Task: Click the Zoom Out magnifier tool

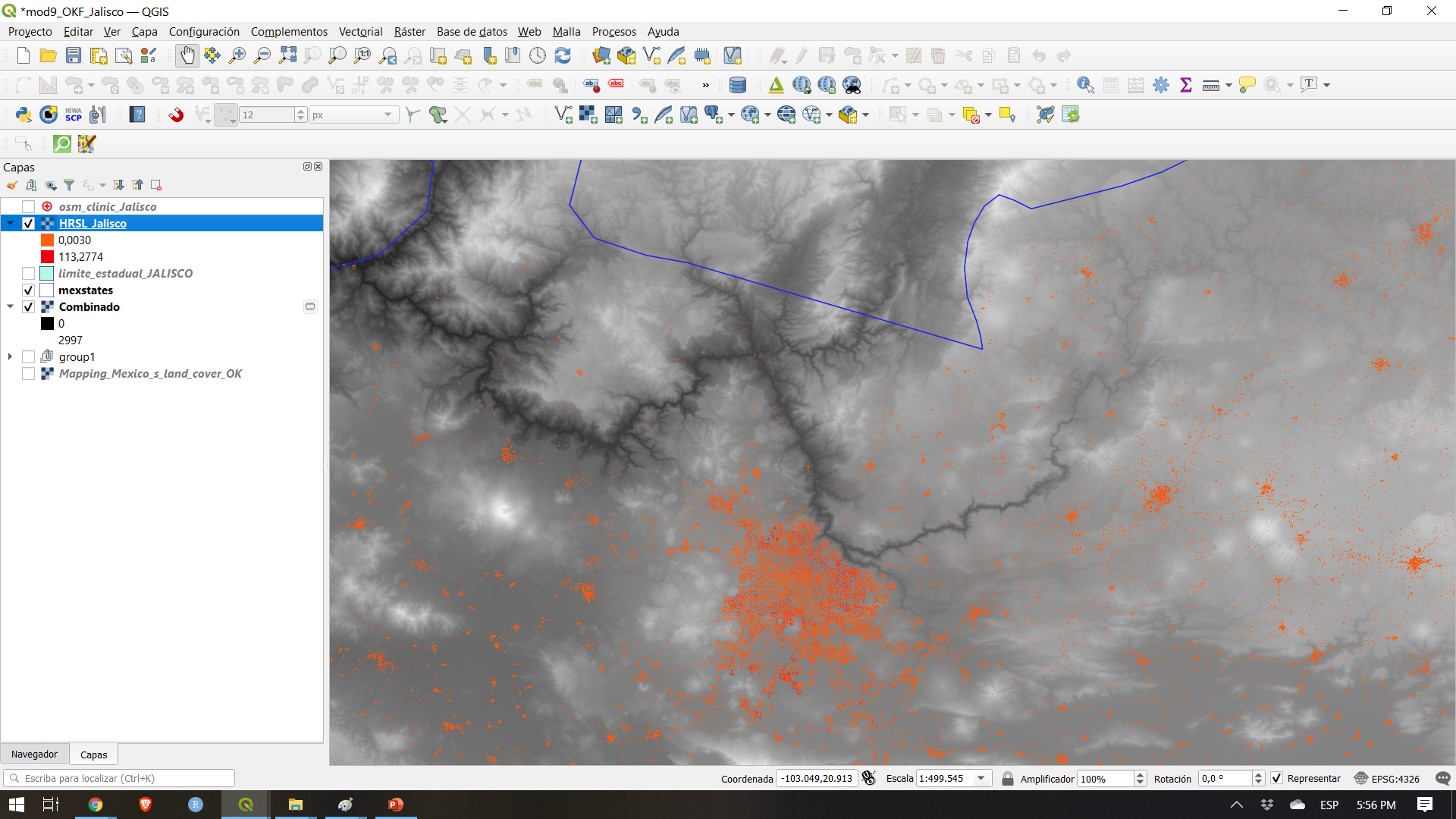Action: 262,55
